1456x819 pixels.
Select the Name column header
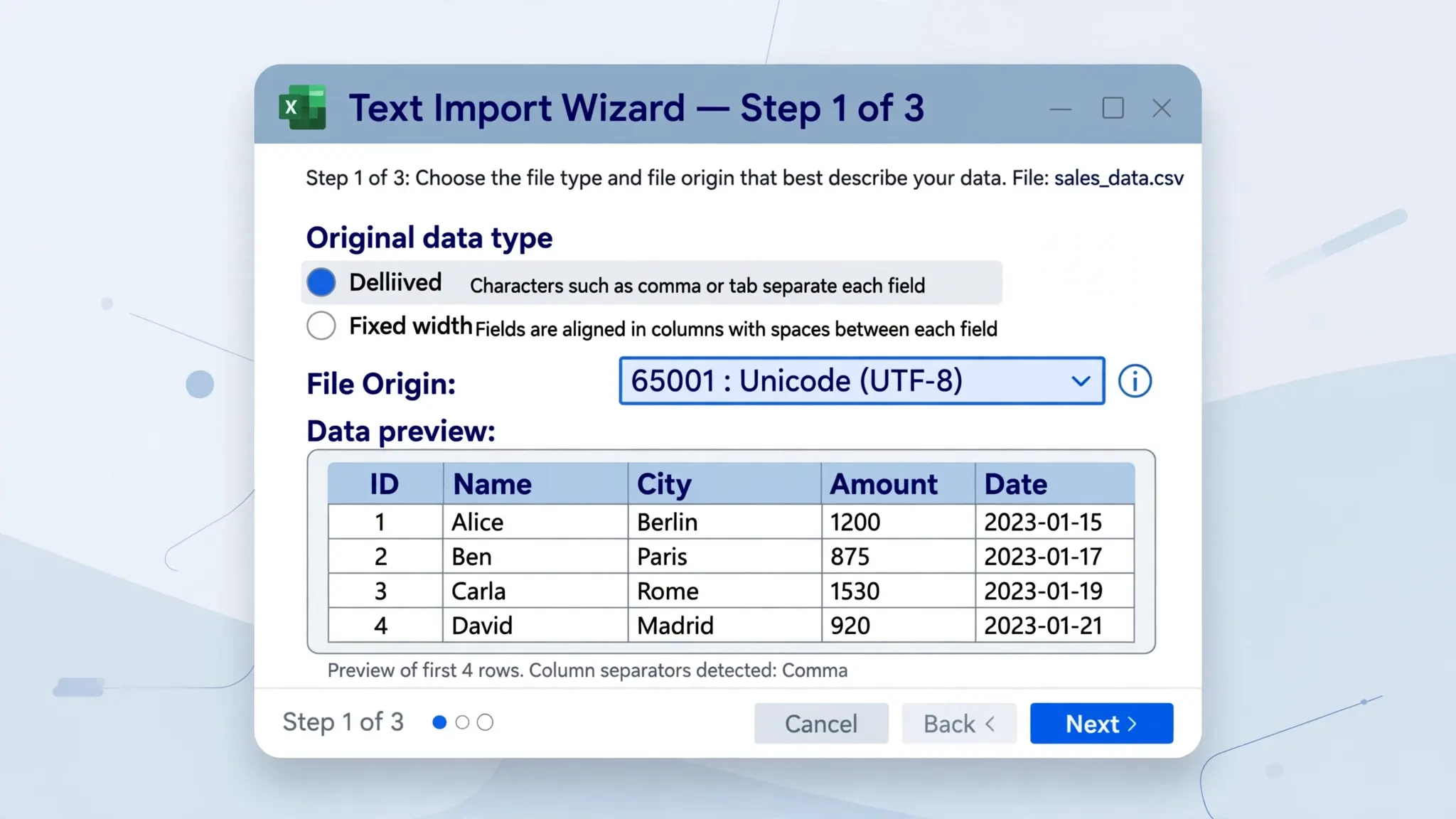point(535,483)
